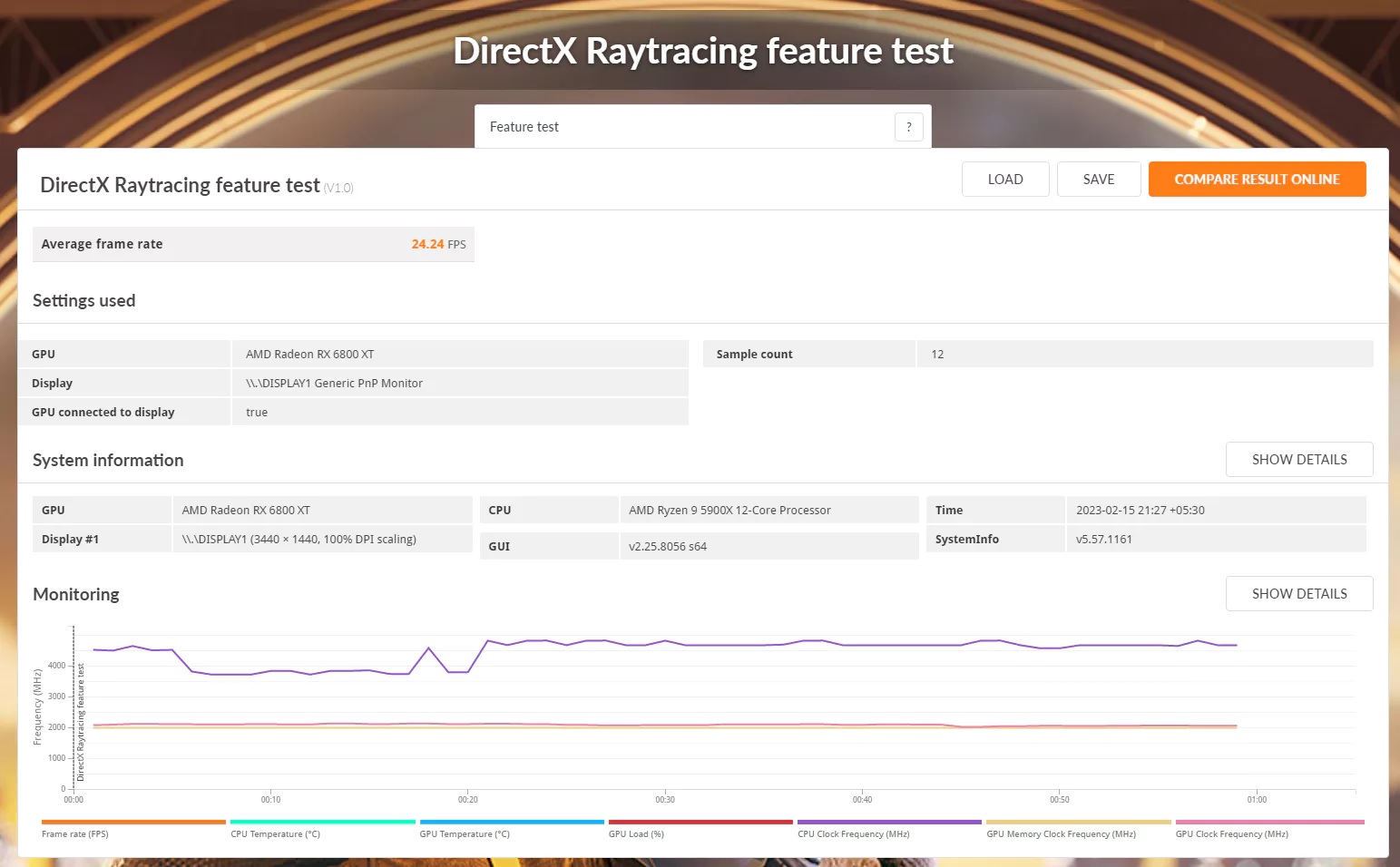Toggle Frame rate (FPS) legend item
The image size is (1400, 867).
tap(75, 833)
